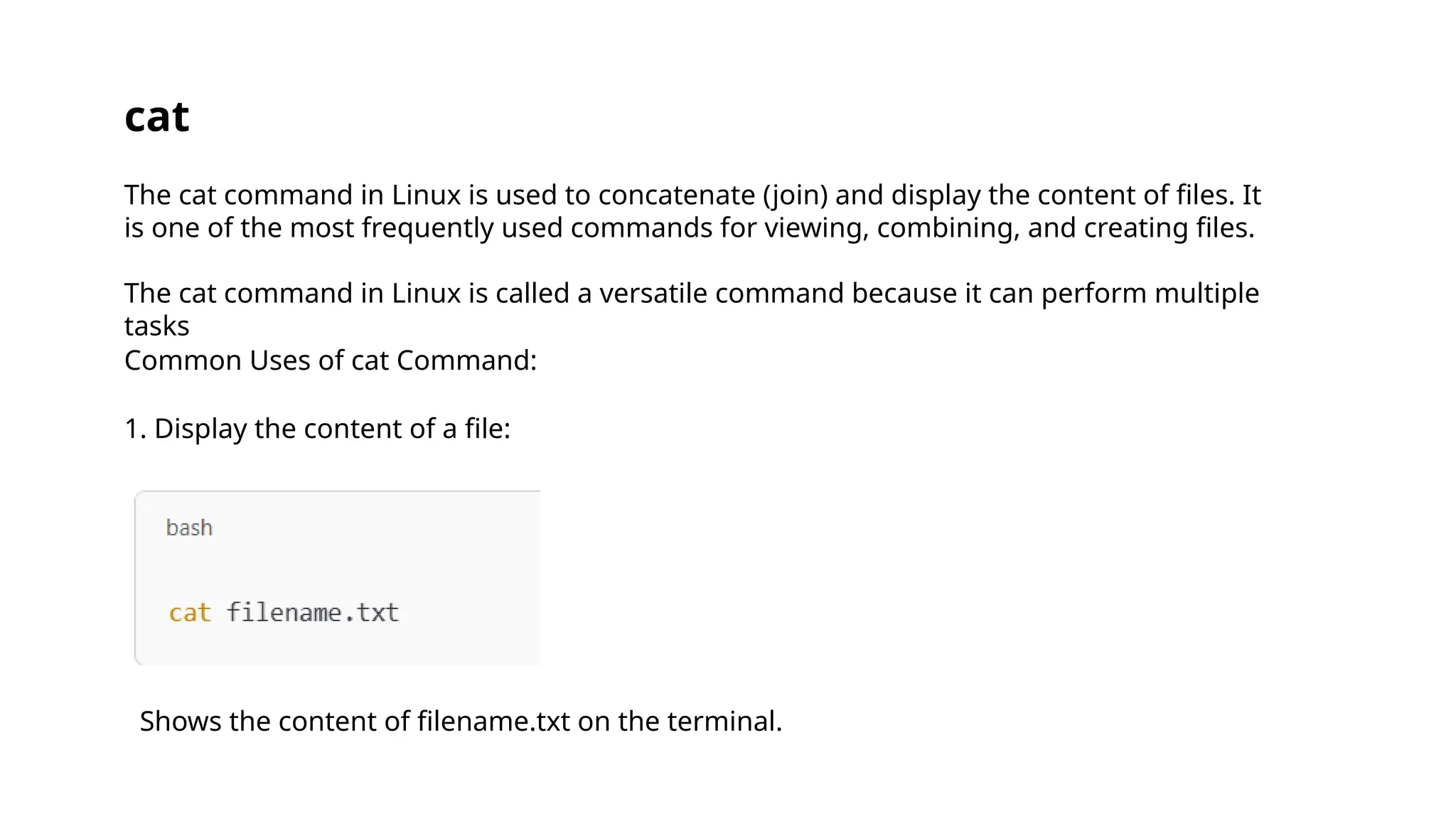
Task: Click 'filename.txt' inside the code block
Action: (x=313, y=612)
